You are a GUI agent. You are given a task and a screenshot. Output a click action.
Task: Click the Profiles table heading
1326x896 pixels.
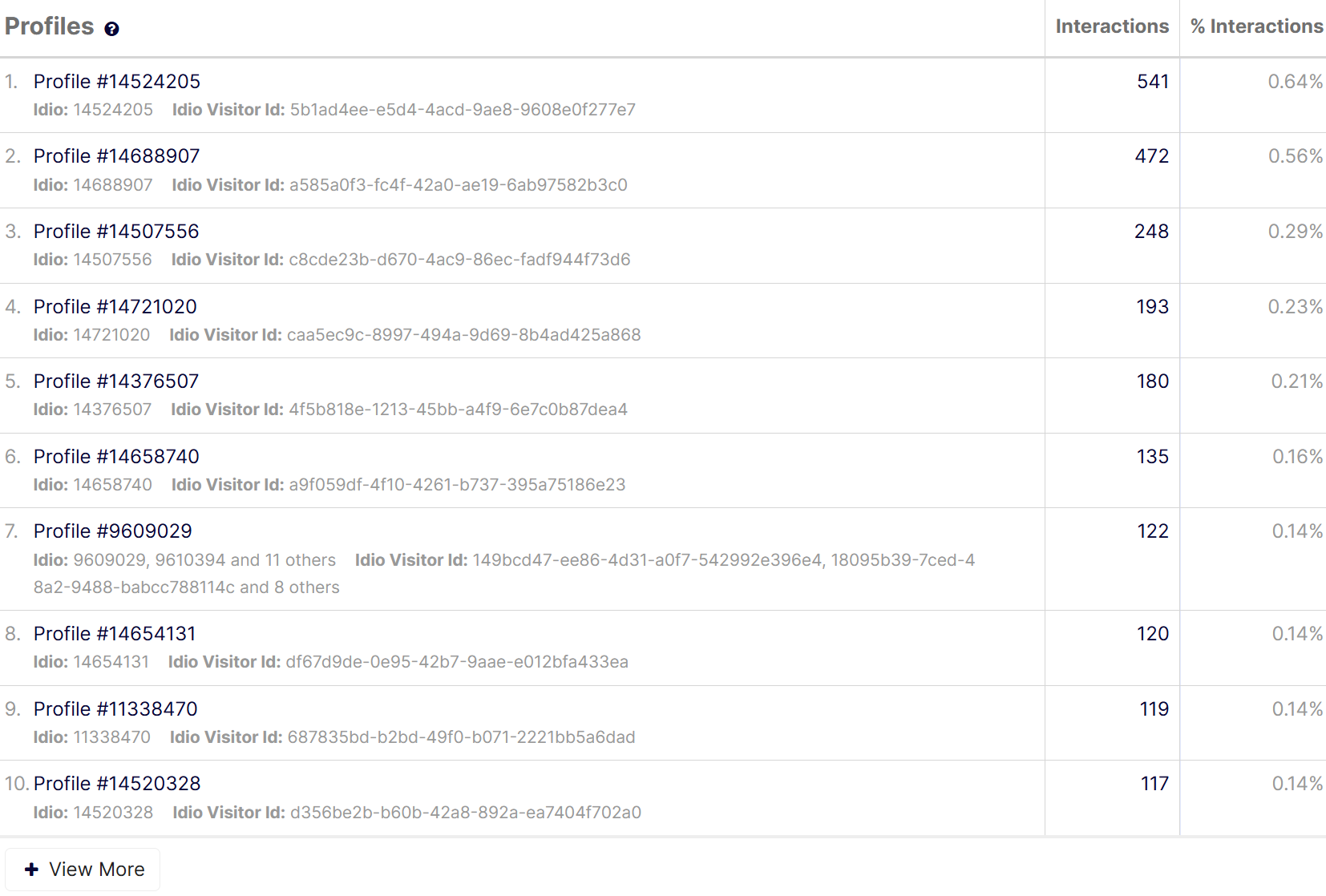click(x=50, y=26)
